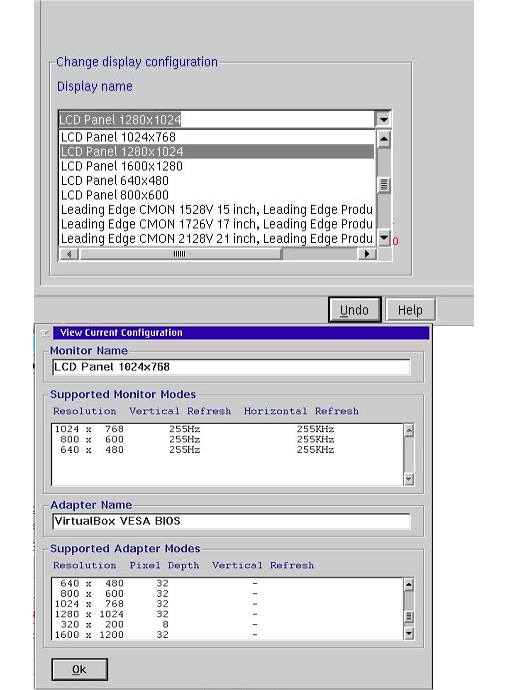Select LCD Panel 1024x768 in the list

pyautogui.click(x=217, y=137)
